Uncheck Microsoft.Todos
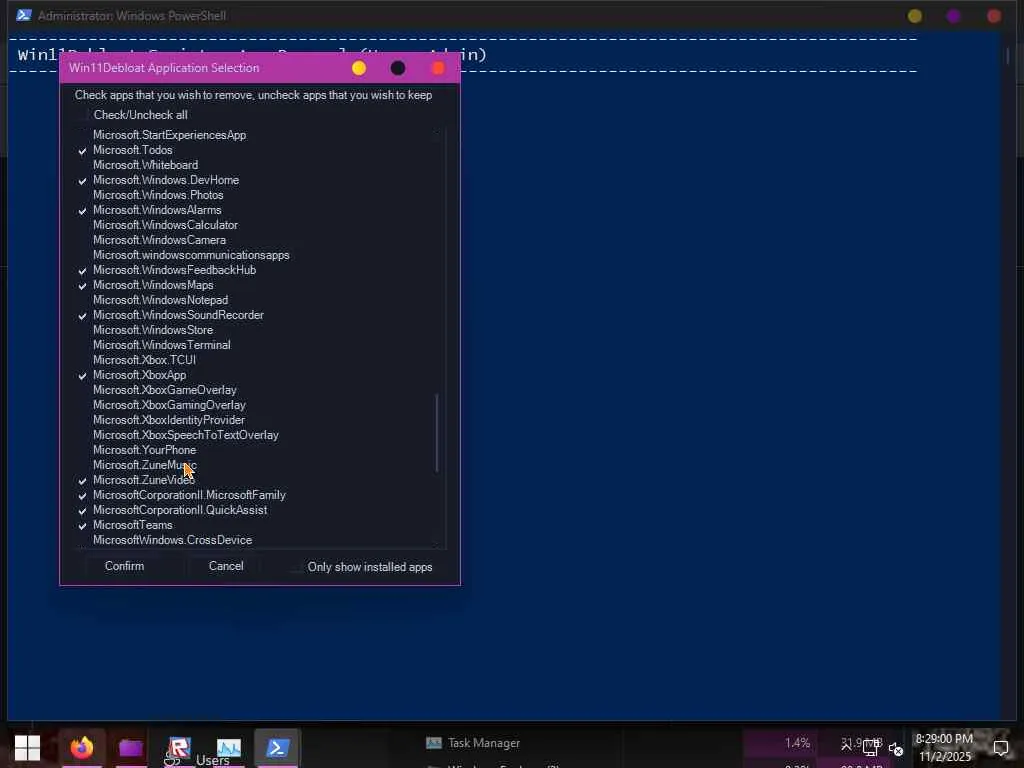 click(82, 151)
